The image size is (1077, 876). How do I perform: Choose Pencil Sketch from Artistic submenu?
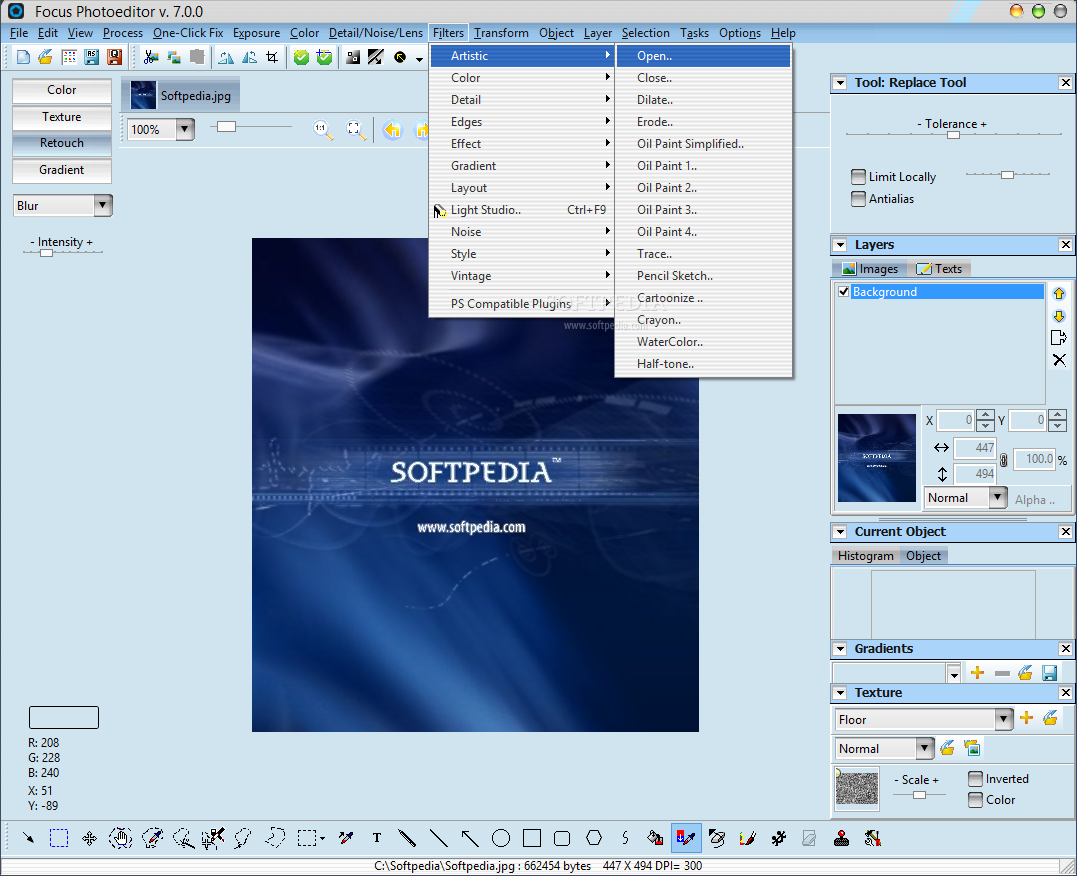[x=703, y=276]
